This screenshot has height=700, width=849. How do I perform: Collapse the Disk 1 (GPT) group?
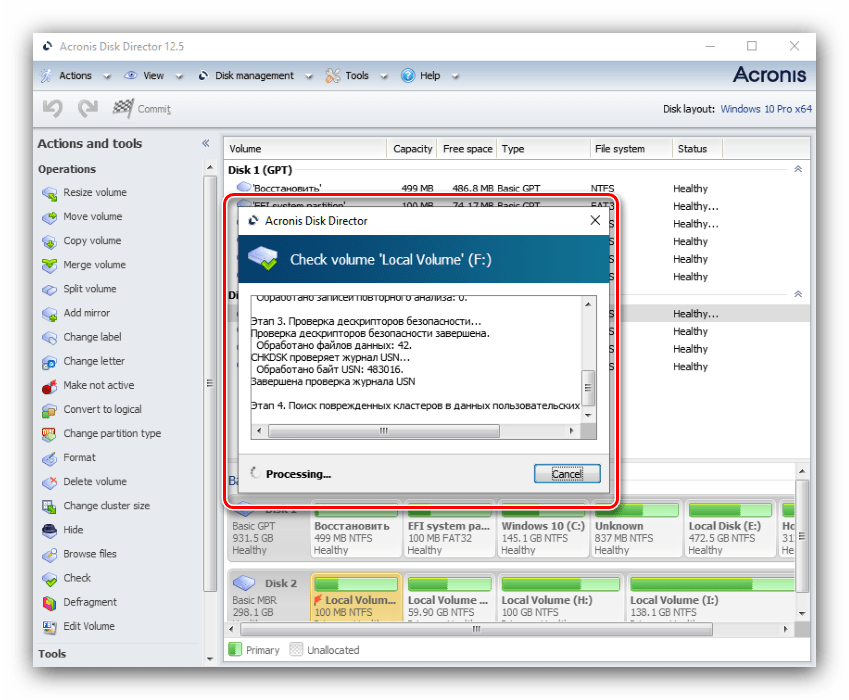(797, 170)
